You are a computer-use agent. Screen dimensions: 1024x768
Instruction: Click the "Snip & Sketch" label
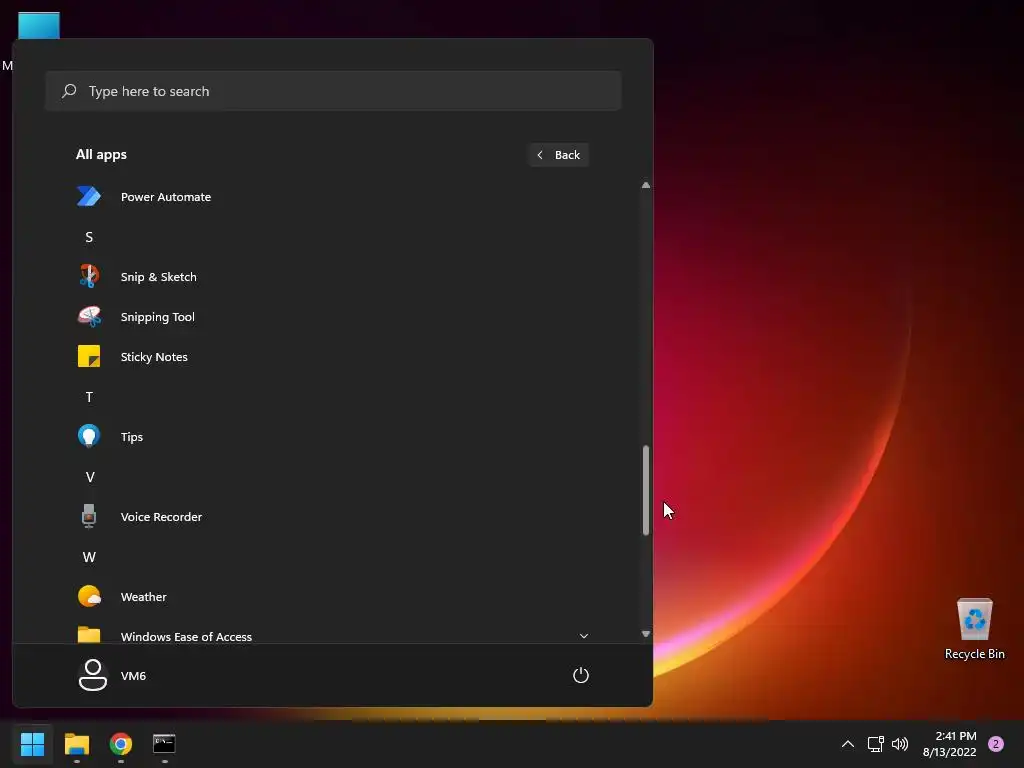click(159, 277)
